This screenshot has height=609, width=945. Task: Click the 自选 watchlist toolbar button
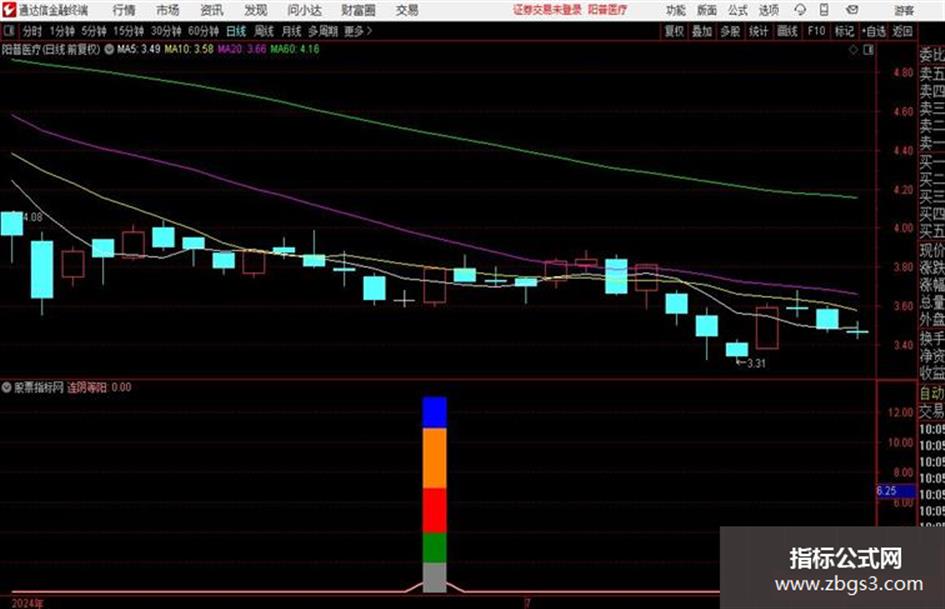click(x=874, y=31)
